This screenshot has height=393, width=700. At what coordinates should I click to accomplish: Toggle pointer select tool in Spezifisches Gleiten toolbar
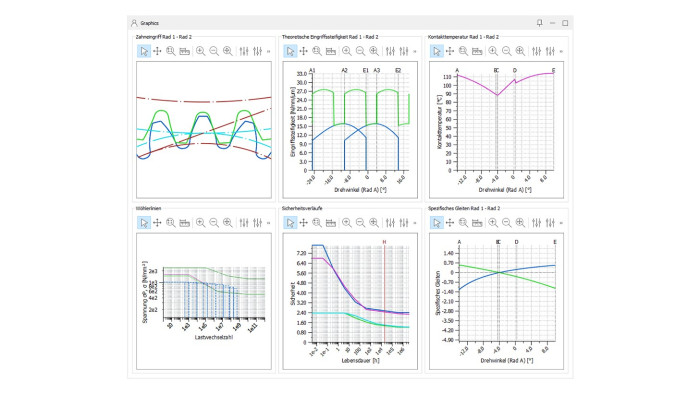[x=437, y=222]
